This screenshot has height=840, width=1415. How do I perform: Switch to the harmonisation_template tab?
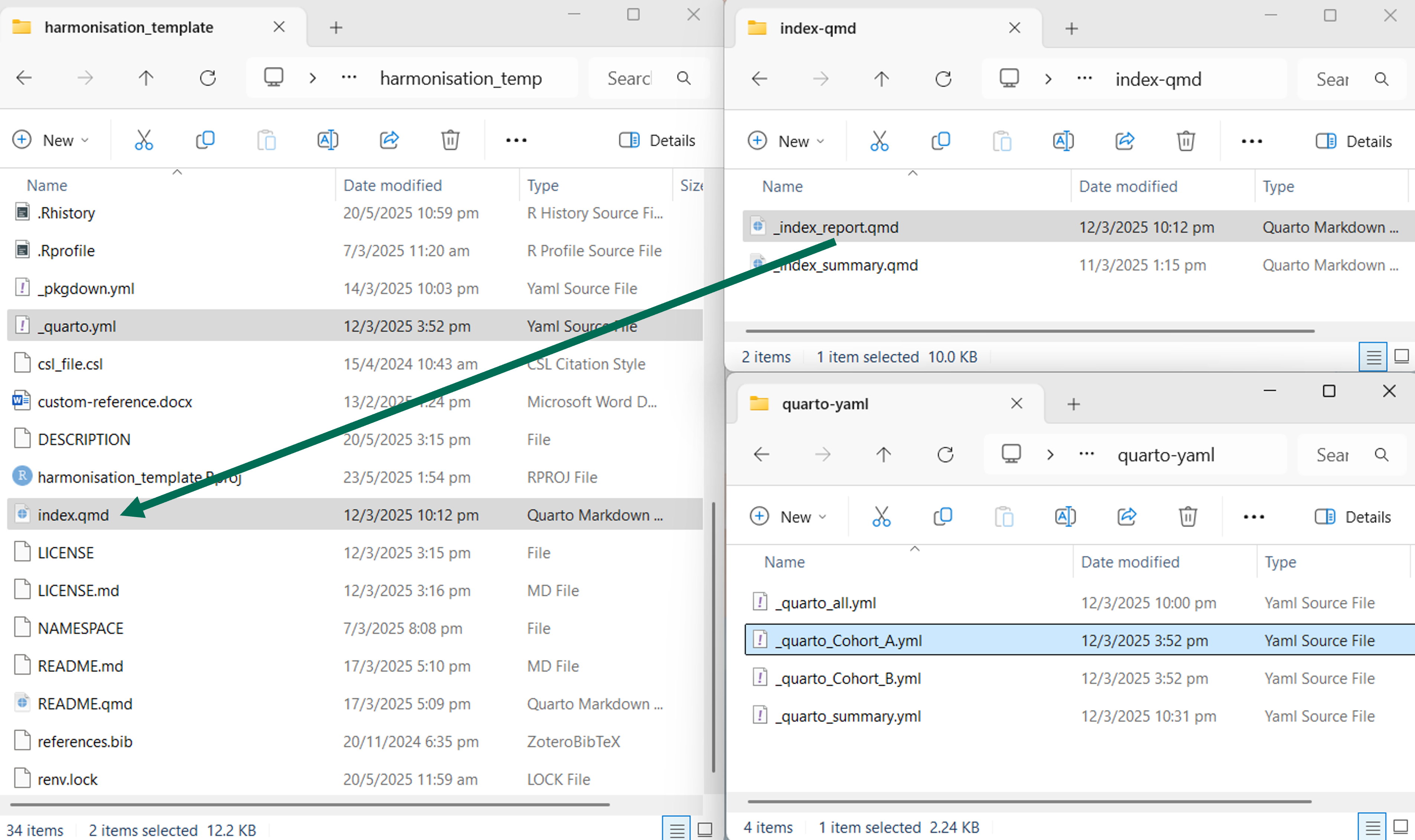coord(129,27)
